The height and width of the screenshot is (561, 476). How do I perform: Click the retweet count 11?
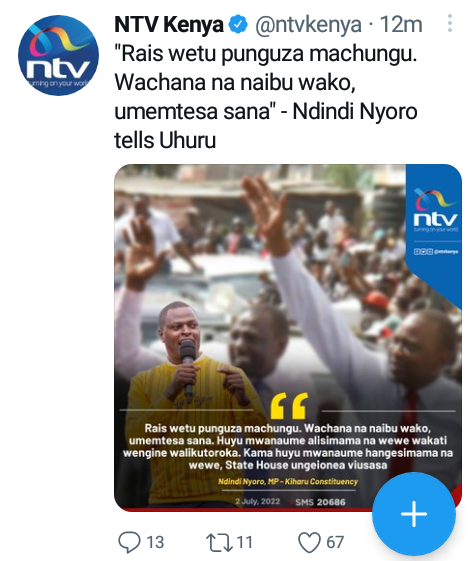(x=244, y=542)
